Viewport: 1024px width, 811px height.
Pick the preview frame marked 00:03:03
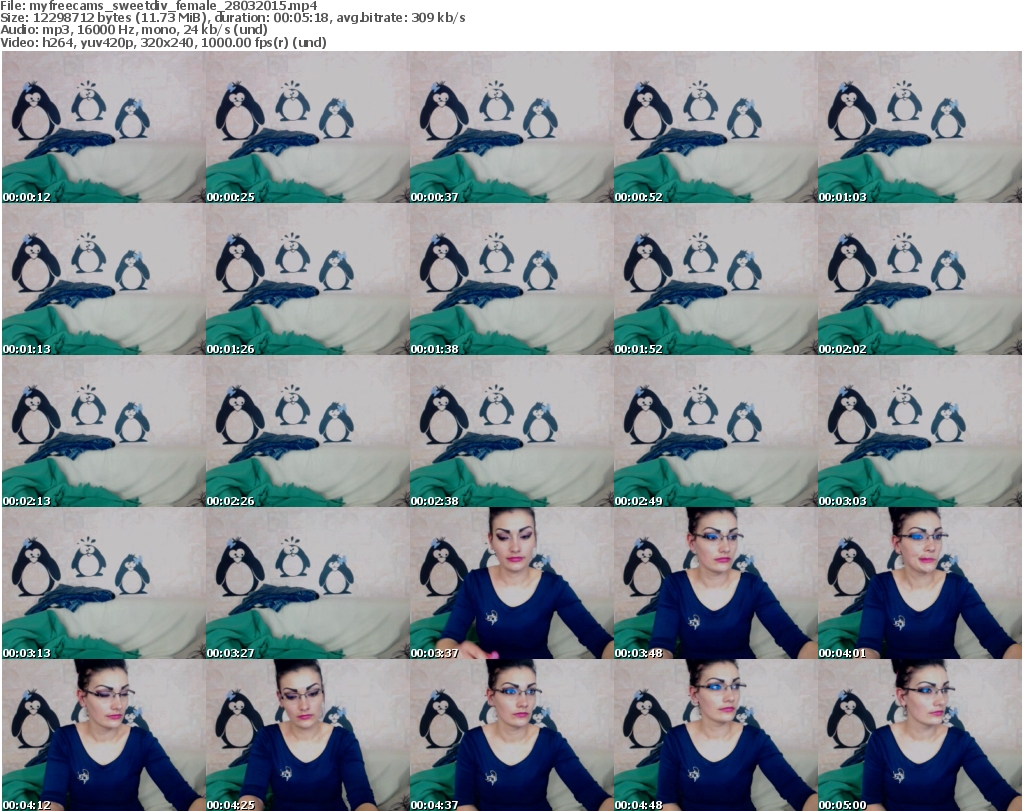919,431
